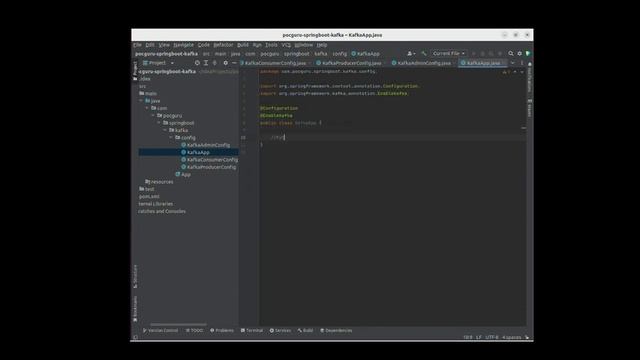The width and height of the screenshot is (640, 360).
Task: Select resources folder in project tree
Action: point(159,182)
